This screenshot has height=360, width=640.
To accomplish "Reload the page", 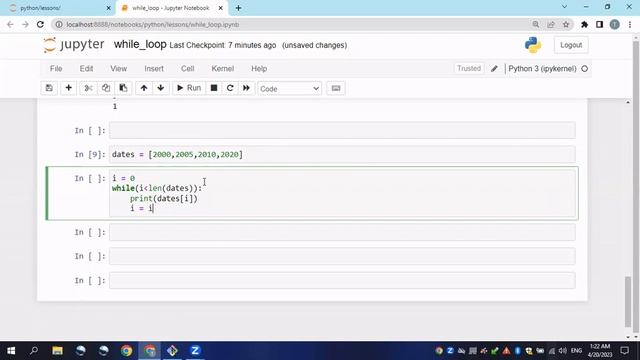I will (40, 24).
